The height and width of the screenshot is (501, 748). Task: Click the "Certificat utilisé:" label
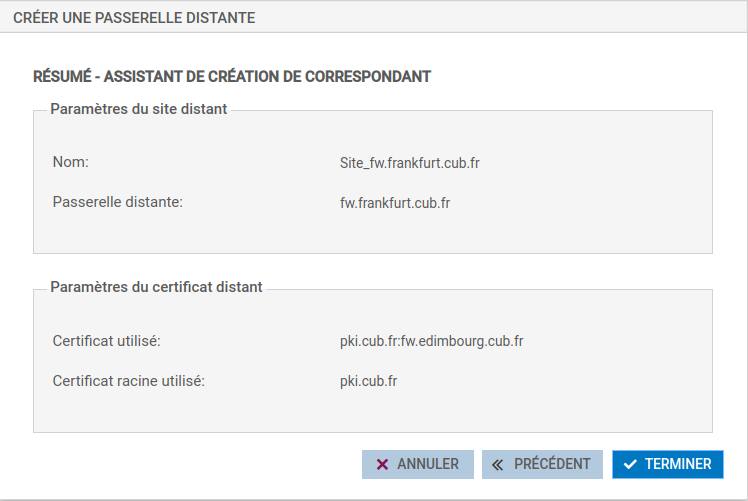[107, 341]
